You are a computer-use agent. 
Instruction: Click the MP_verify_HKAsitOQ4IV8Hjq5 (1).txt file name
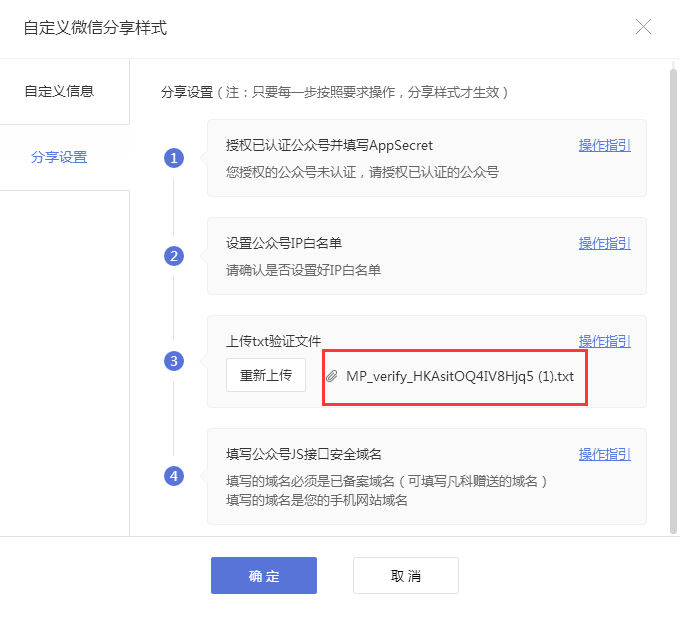tap(460, 376)
